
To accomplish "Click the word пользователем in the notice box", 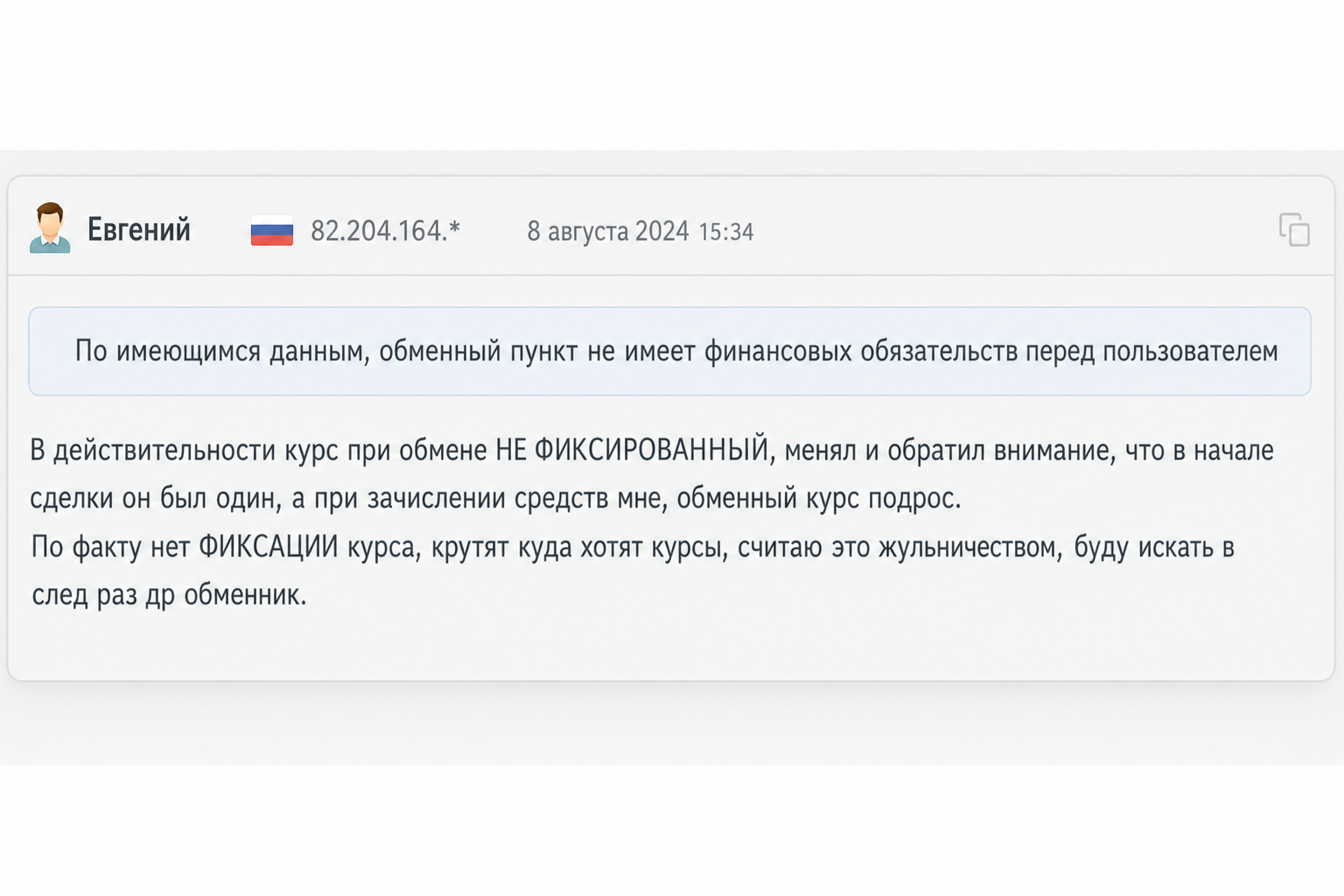I will (1190, 351).
